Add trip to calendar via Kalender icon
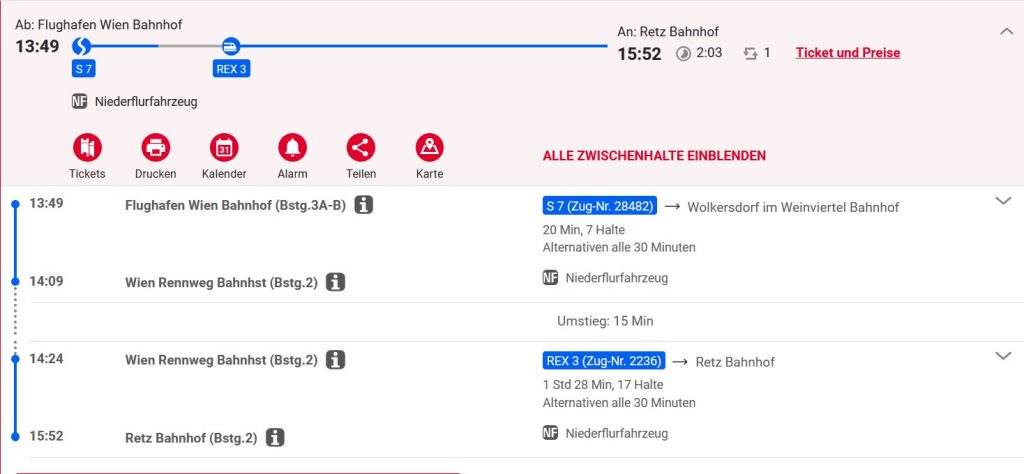Viewport: 1024px width, 474px height. tap(224, 148)
